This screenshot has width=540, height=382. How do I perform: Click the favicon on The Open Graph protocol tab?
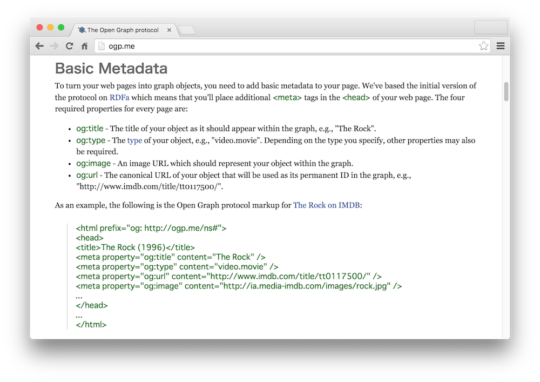(82, 30)
